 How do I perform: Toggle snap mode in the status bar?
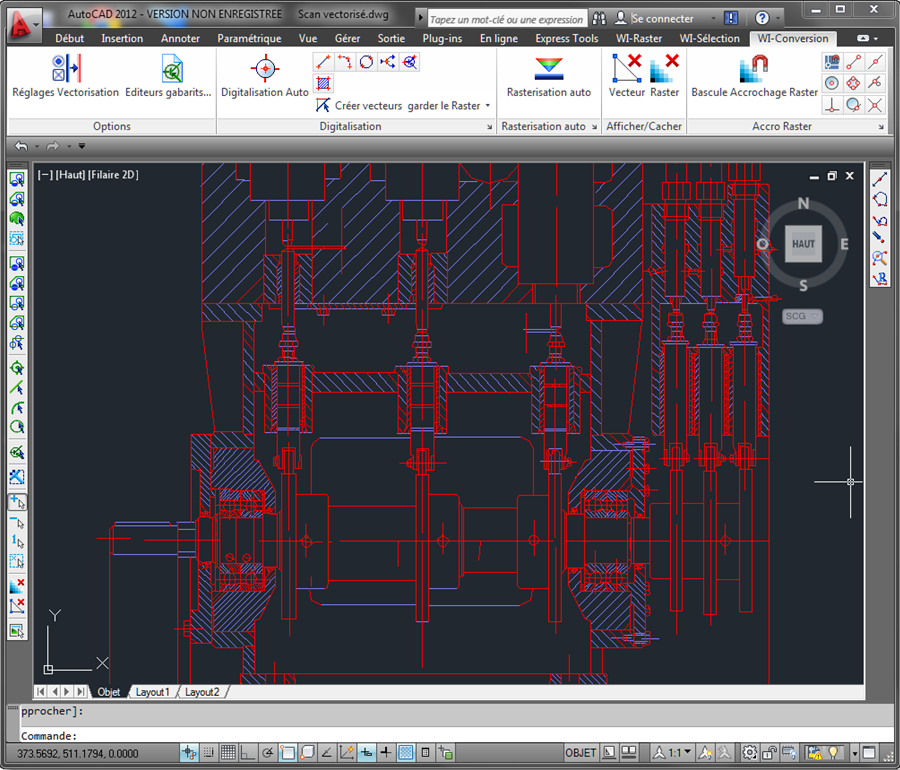click(208, 752)
